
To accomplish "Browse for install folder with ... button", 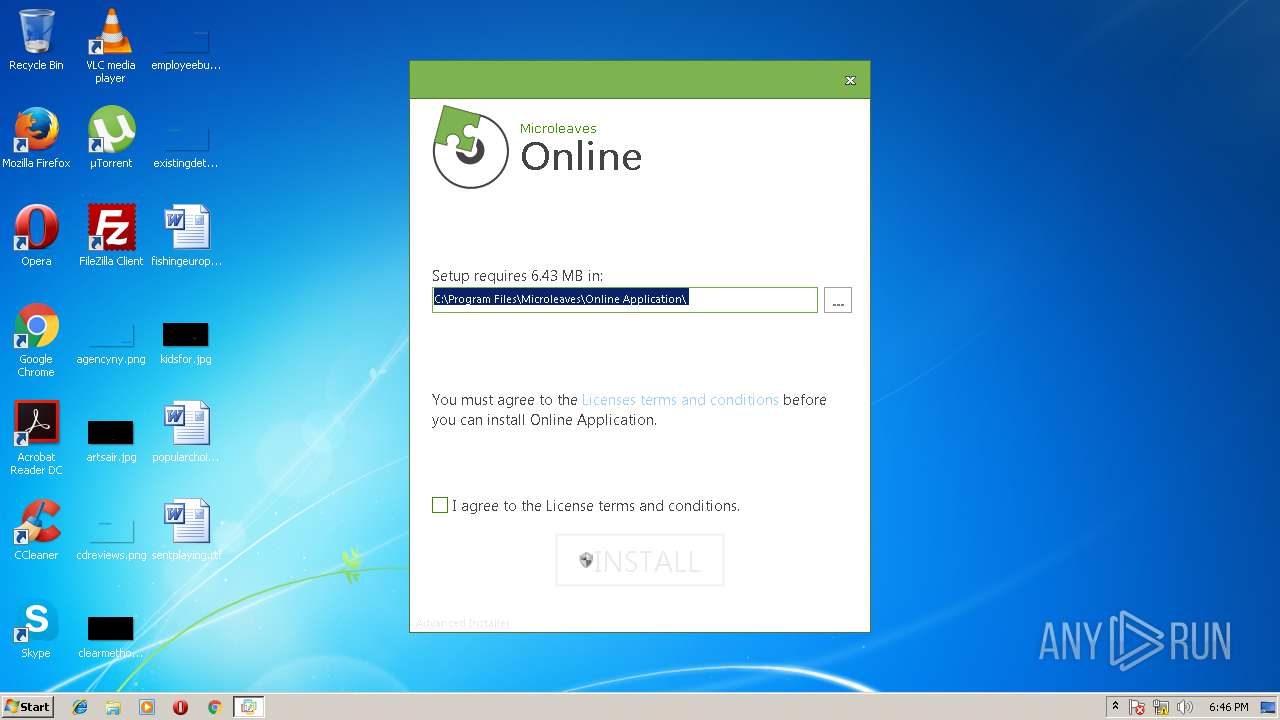I will pos(838,300).
